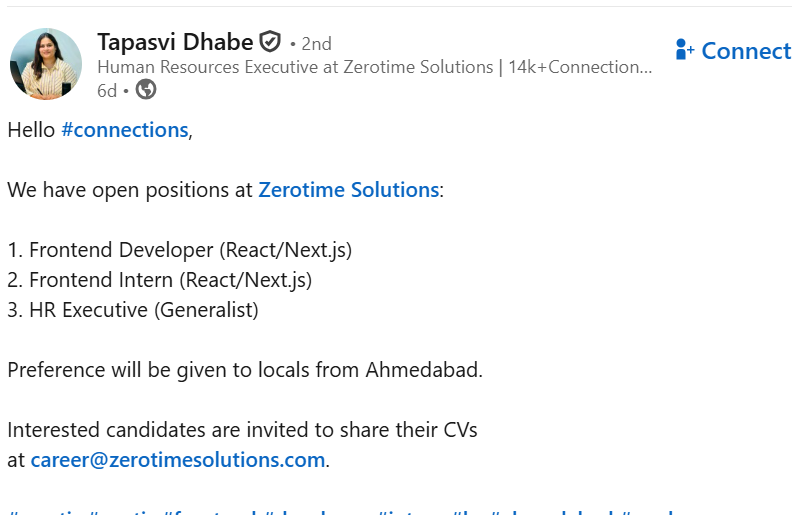
Task: Click the career@zerotimesolutions.com email link
Action: pyautogui.click(x=178, y=460)
